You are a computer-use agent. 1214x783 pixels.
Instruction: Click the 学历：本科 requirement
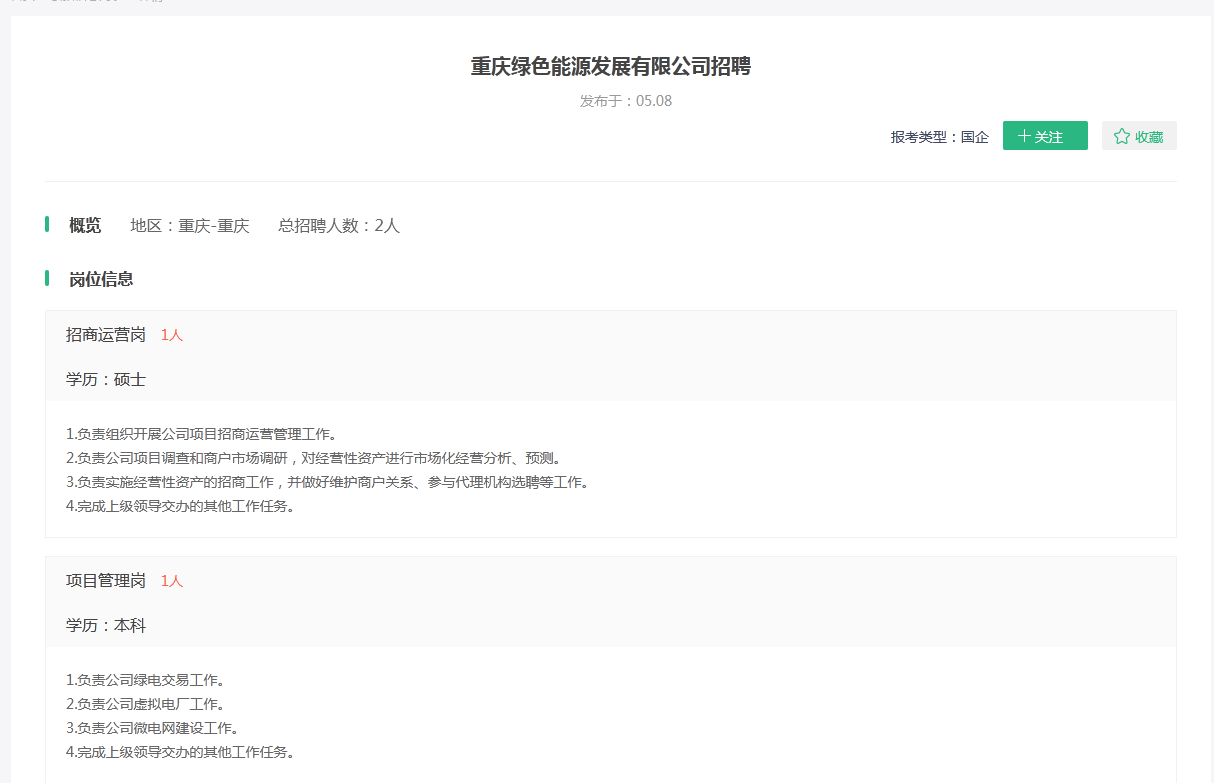106,625
